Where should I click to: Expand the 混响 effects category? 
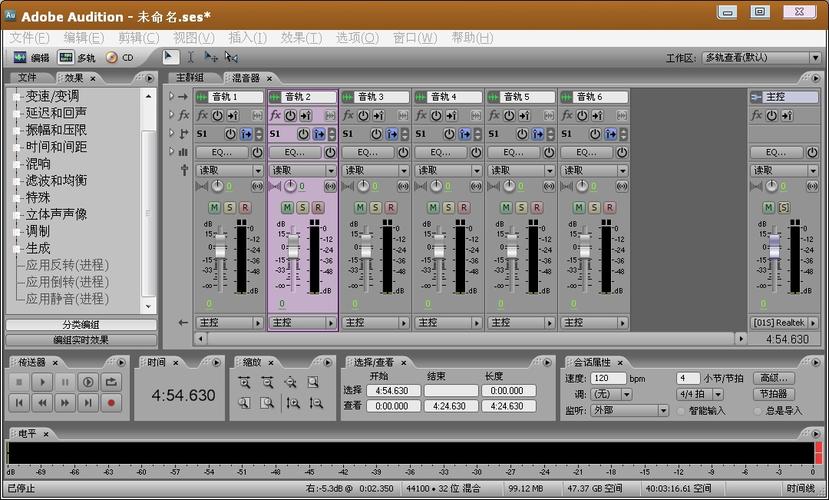point(17,164)
